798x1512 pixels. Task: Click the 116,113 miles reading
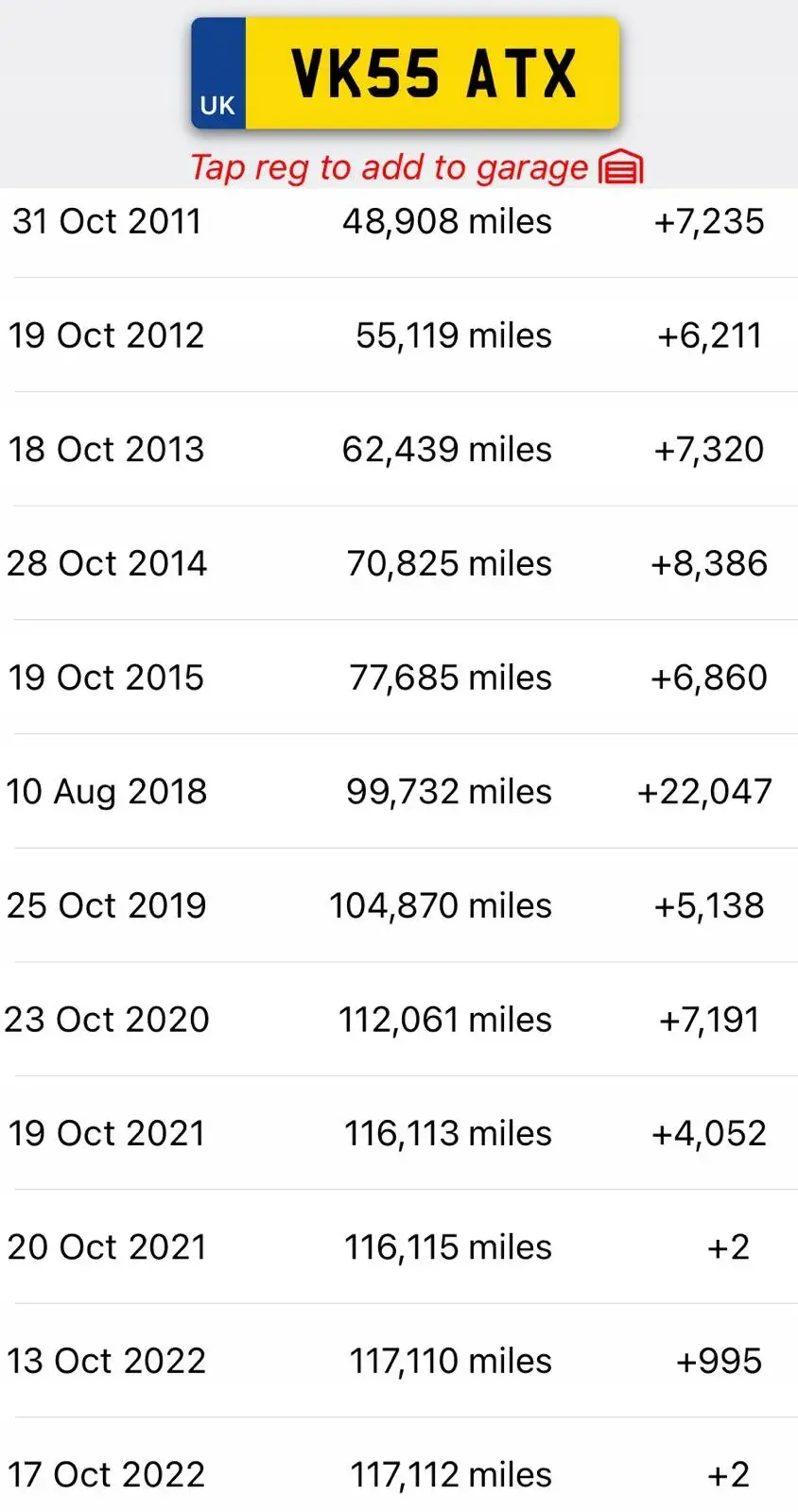click(x=447, y=1134)
